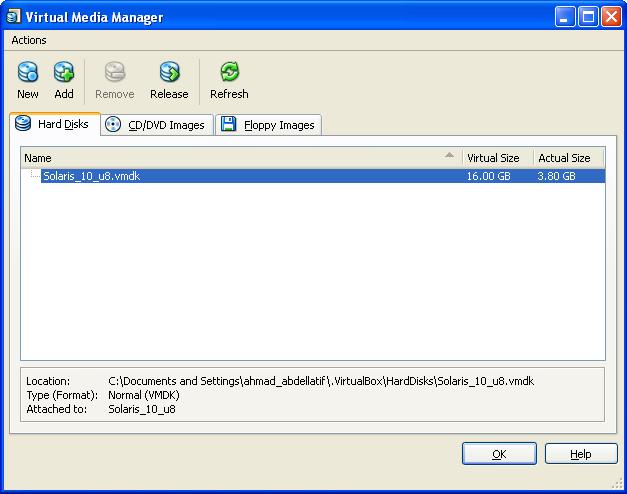This screenshot has height=494, width=627.
Task: Click the Normal (VMDK) type value
Action: (144, 395)
